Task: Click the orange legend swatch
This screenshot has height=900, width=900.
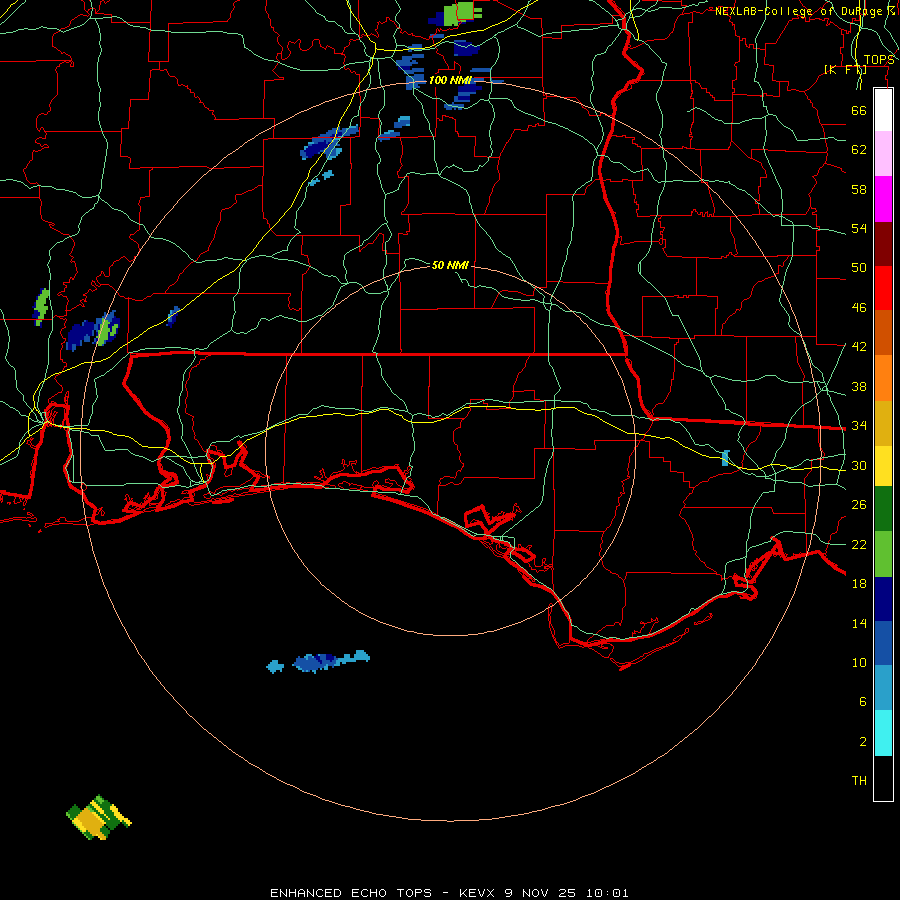Action: pyautogui.click(x=883, y=378)
